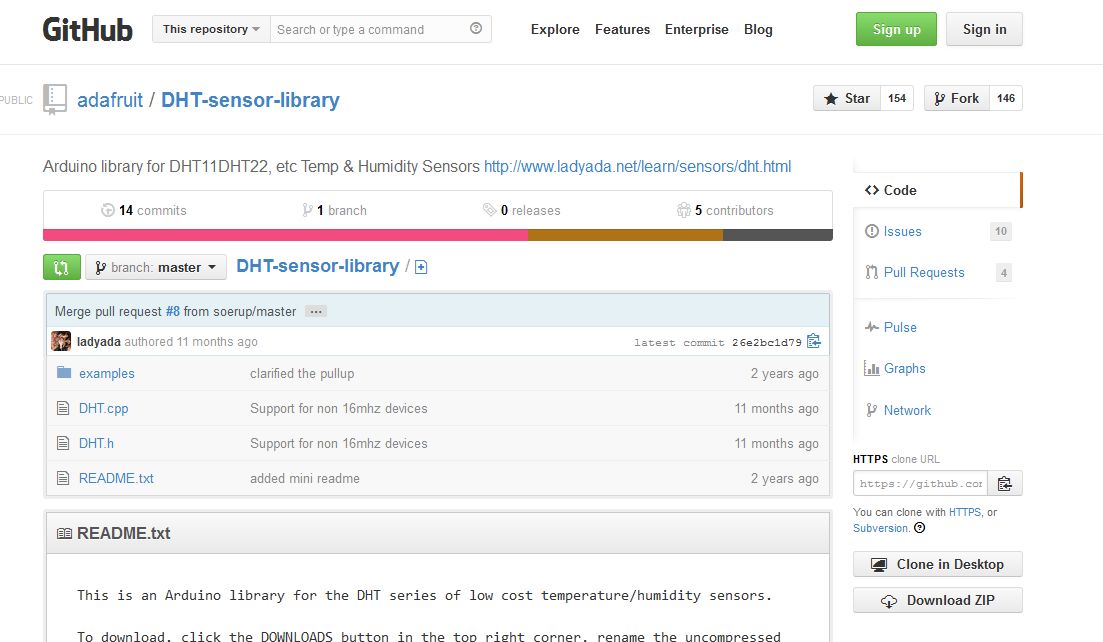Open Pulse from the sidebar
The width and height of the screenshot is (1103, 642).
[x=899, y=327]
